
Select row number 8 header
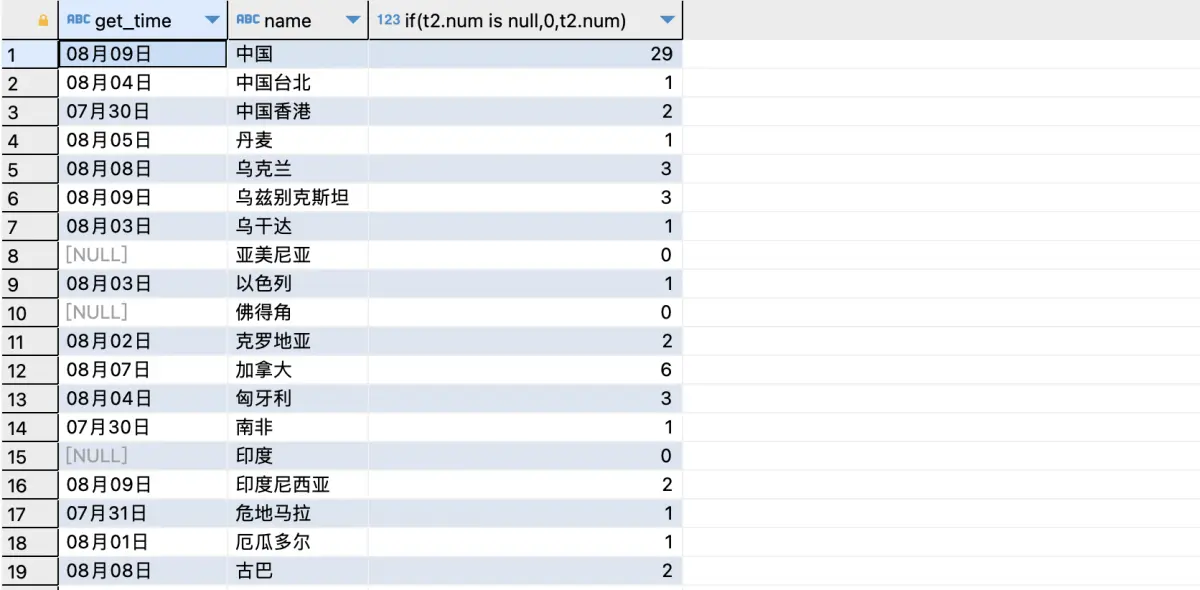(29, 255)
